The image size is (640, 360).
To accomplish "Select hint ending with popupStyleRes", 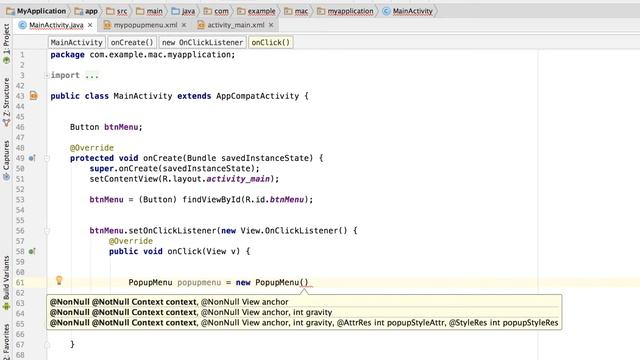I will (304, 323).
